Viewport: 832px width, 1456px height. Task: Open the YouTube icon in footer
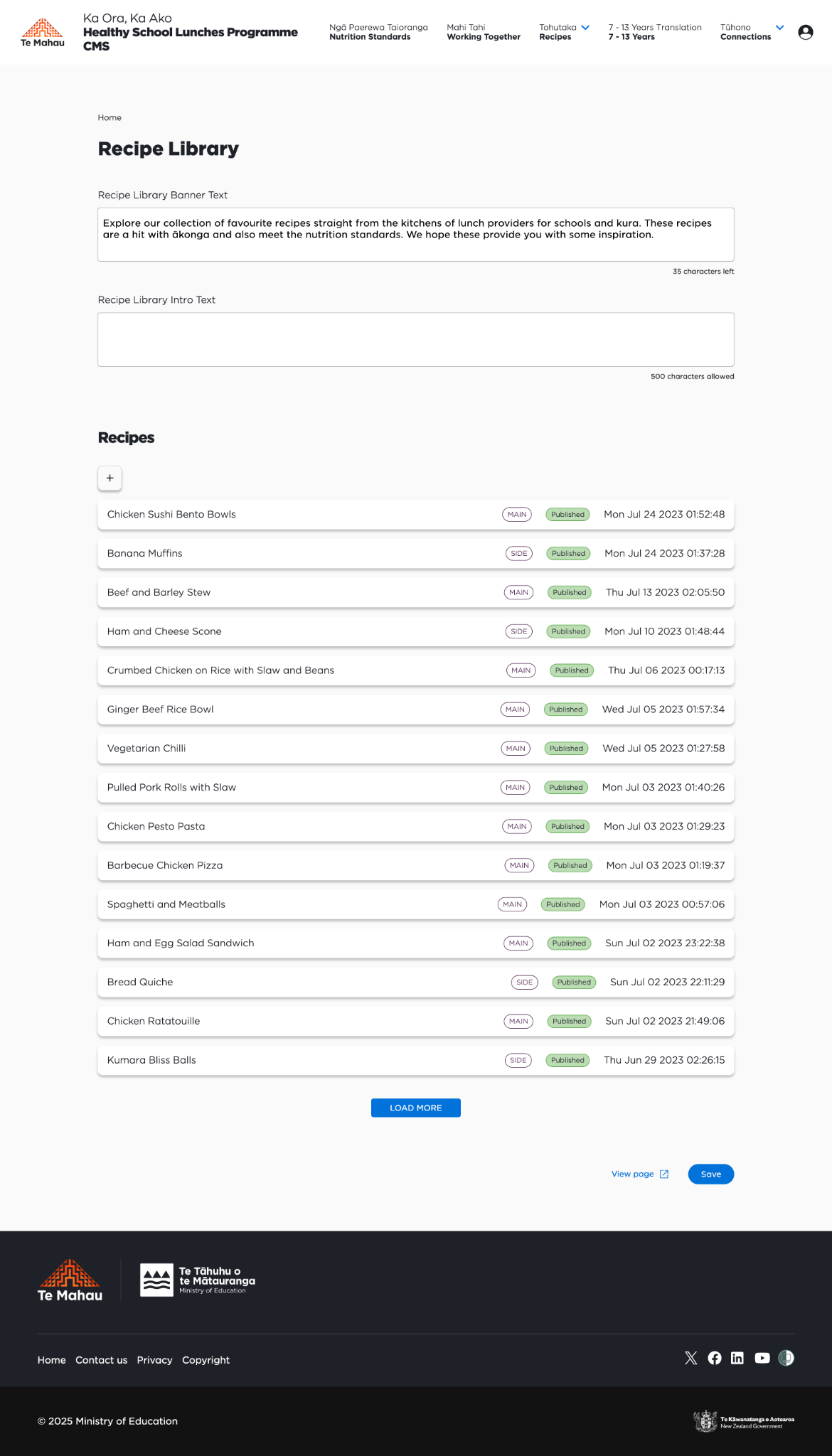click(762, 1358)
